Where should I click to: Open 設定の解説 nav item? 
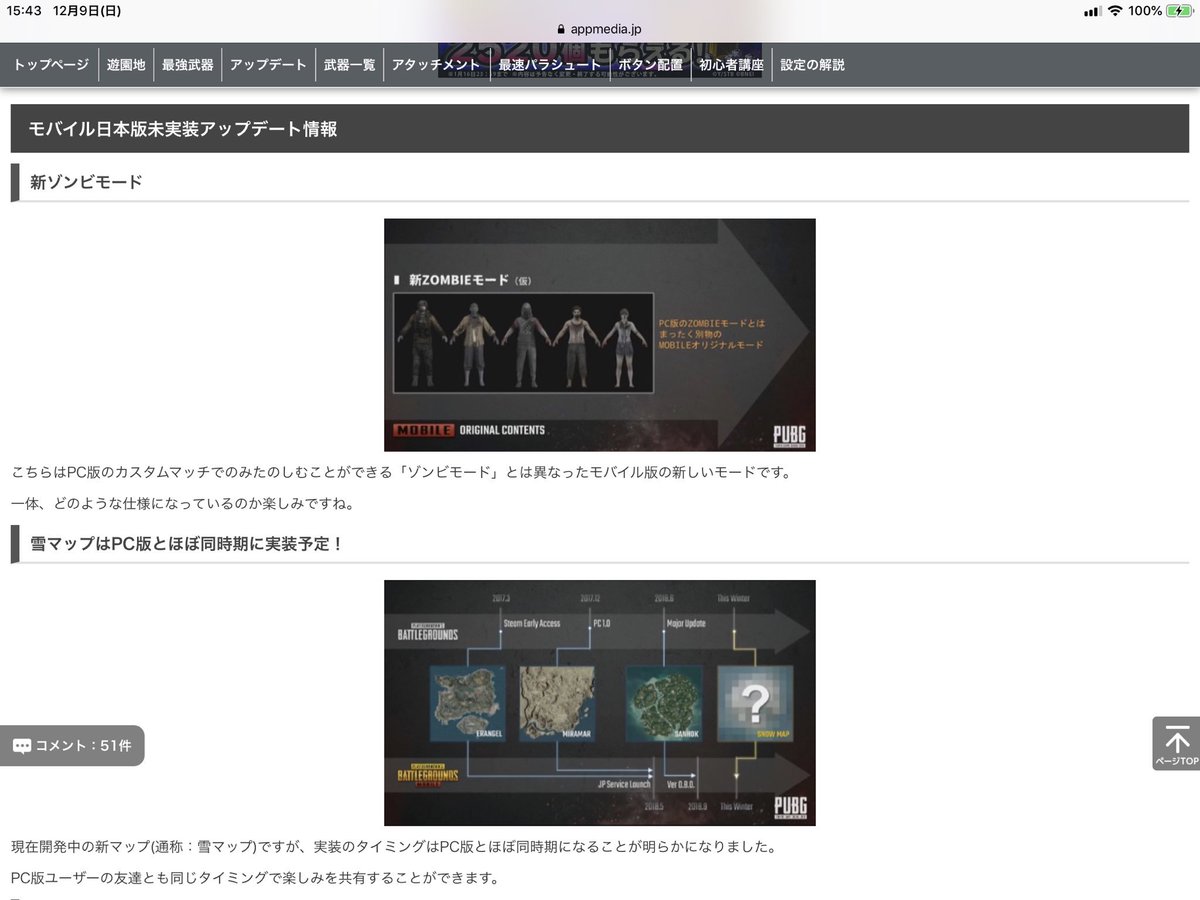812,65
